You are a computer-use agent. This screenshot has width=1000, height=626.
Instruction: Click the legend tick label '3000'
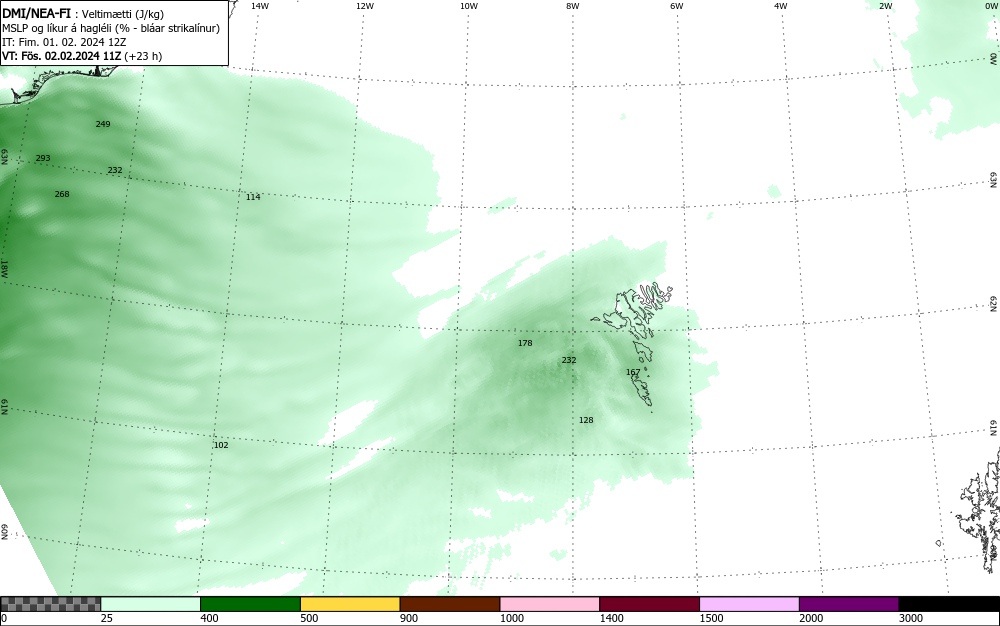coord(911,618)
